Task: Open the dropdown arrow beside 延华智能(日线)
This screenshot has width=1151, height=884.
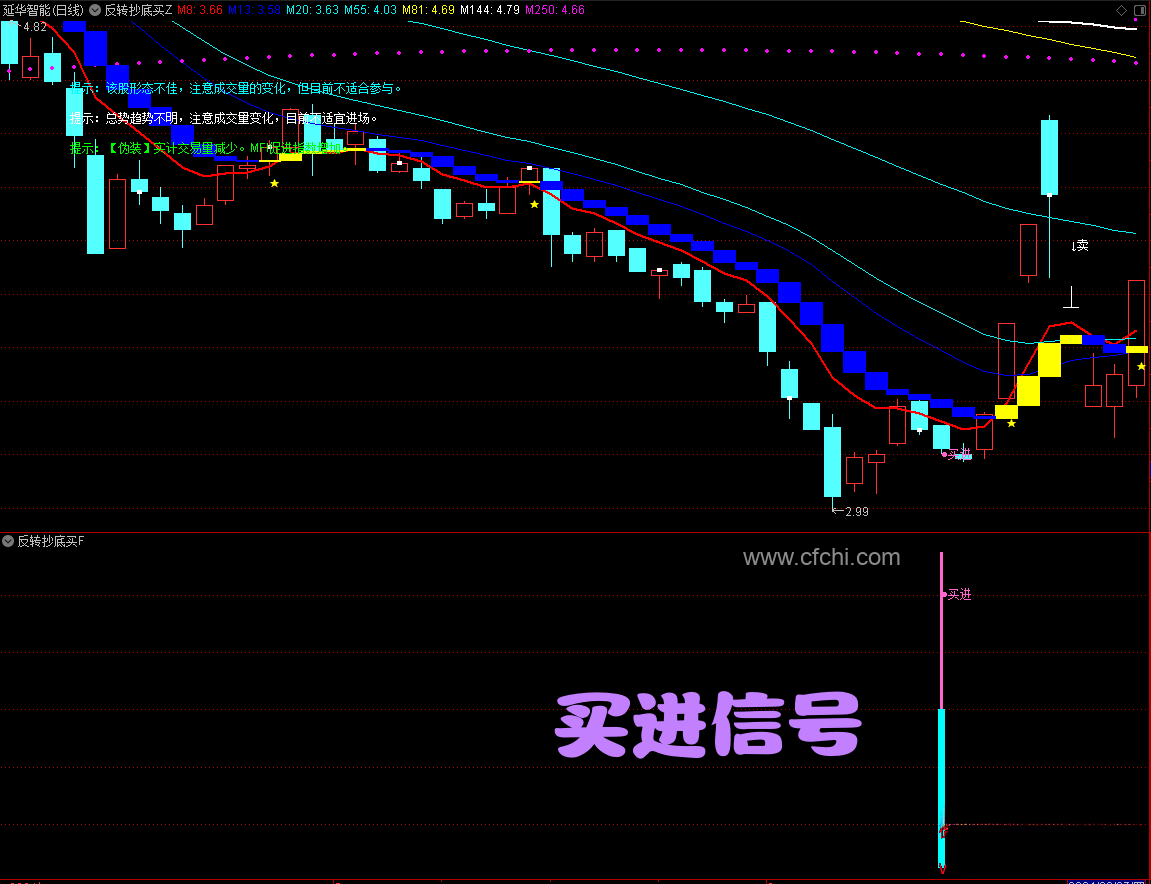Action: (95, 10)
